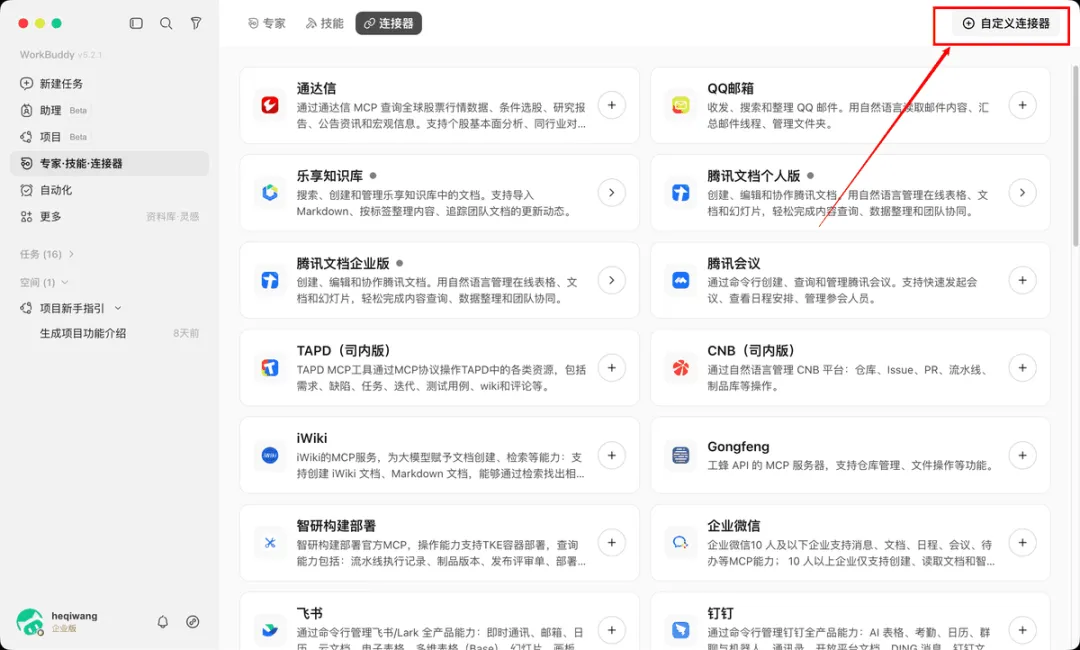The width and height of the screenshot is (1080, 650).
Task: Click the 通达信 connector logo
Action: [x=270, y=105]
